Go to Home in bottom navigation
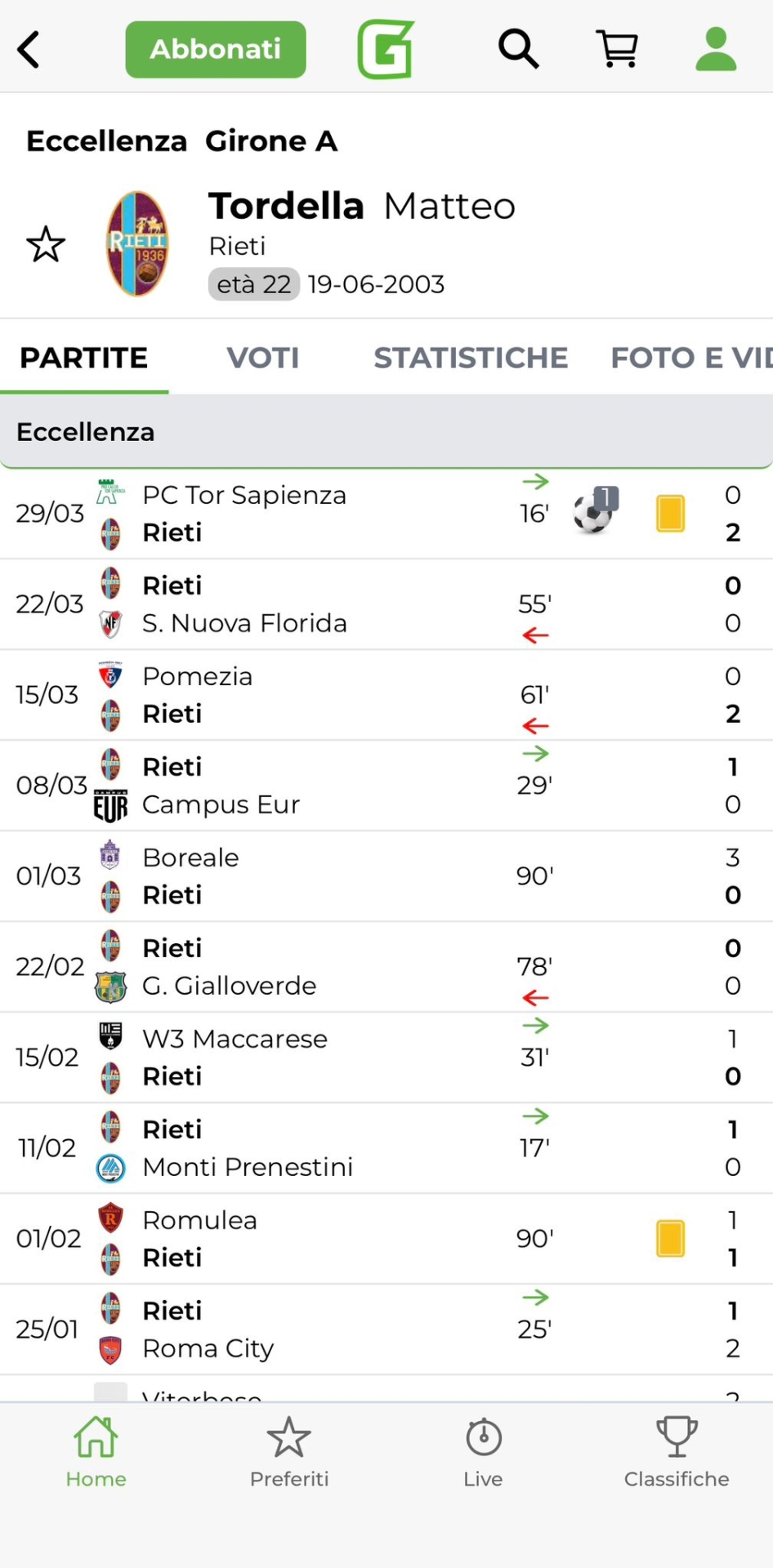Screen dimensions: 773x1568 pyautogui.click(x=96, y=1452)
